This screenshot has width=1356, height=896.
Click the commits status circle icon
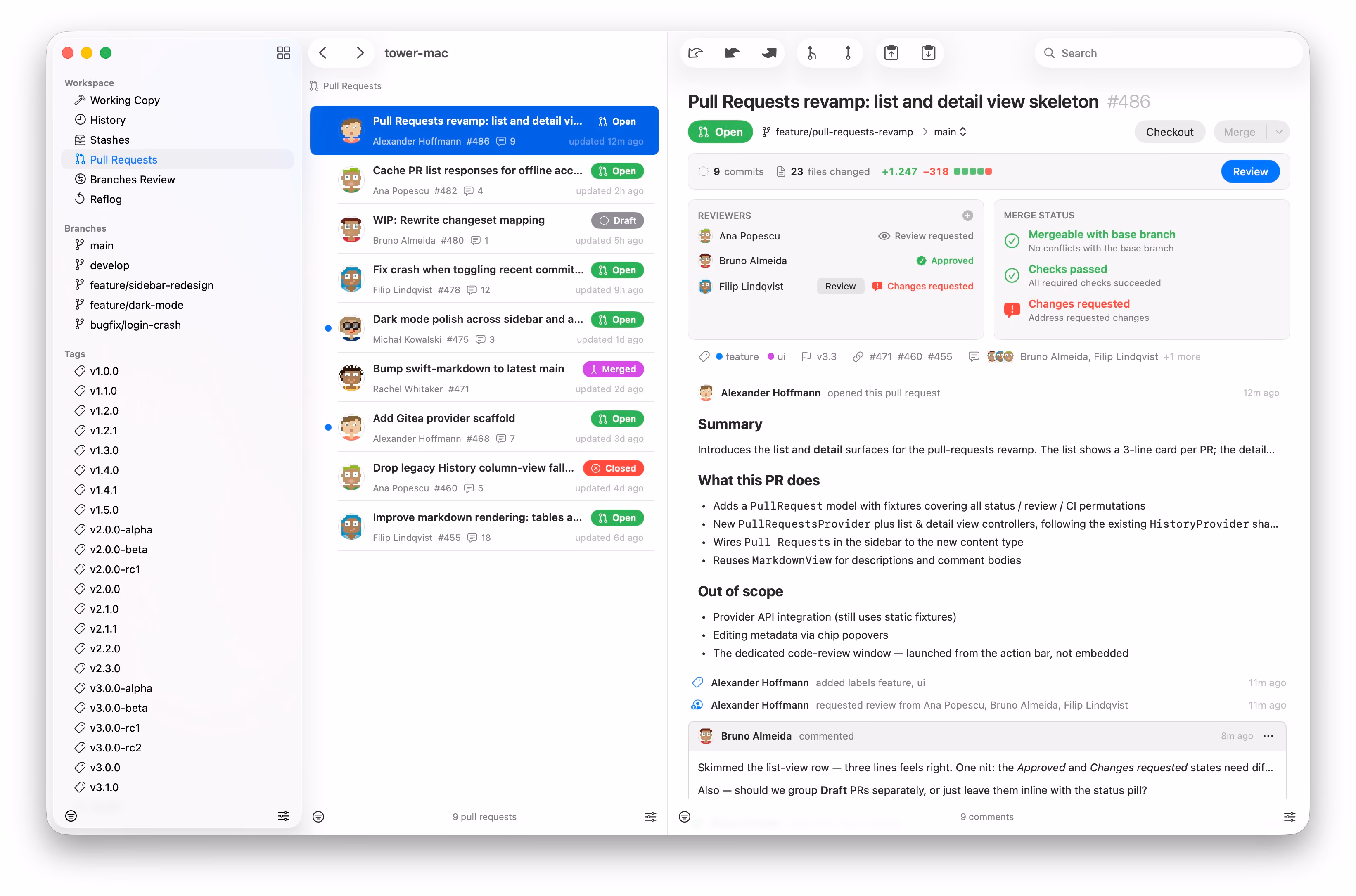(x=704, y=171)
